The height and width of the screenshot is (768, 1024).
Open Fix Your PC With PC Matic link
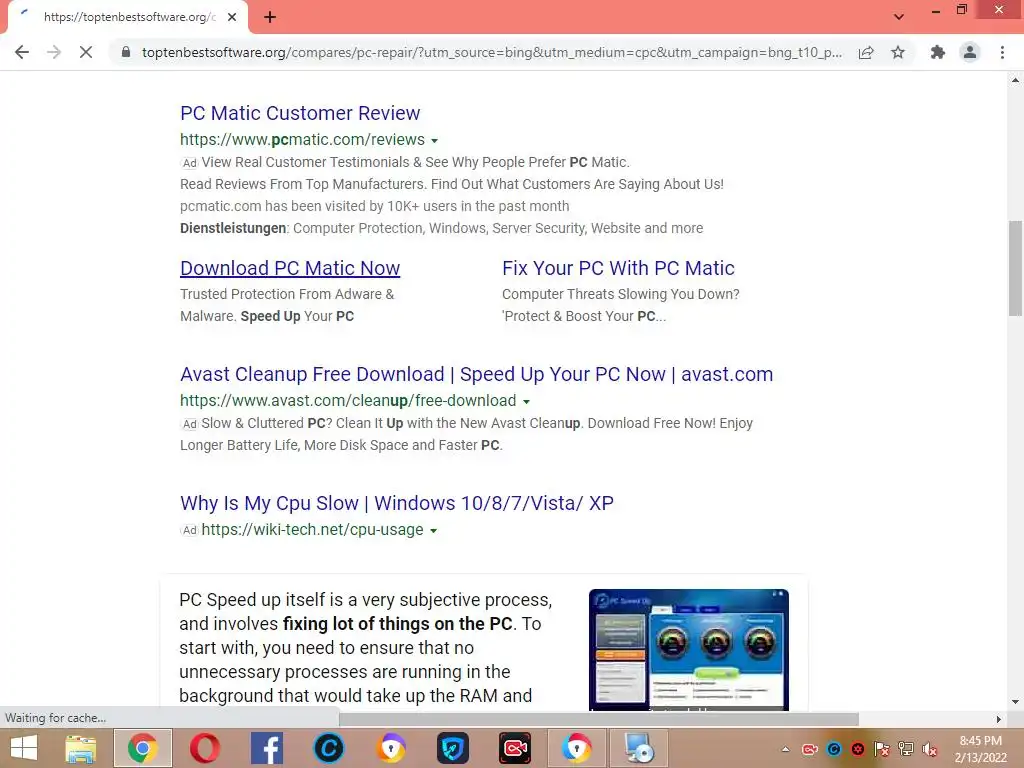point(618,268)
